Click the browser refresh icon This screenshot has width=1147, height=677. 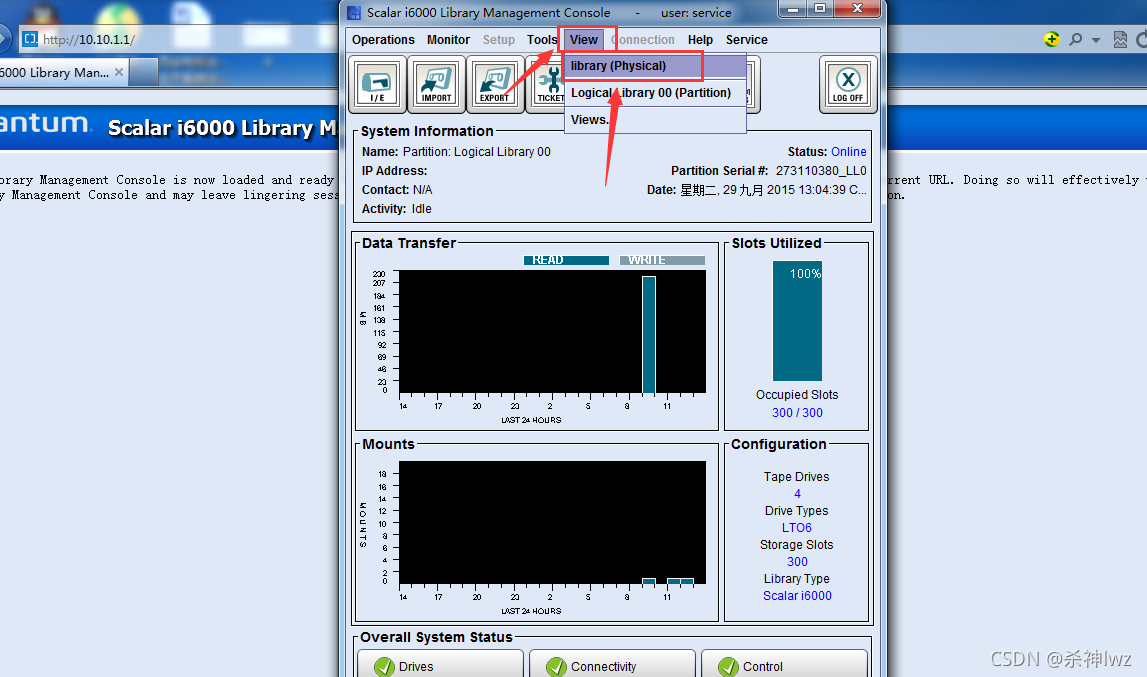(1140, 40)
